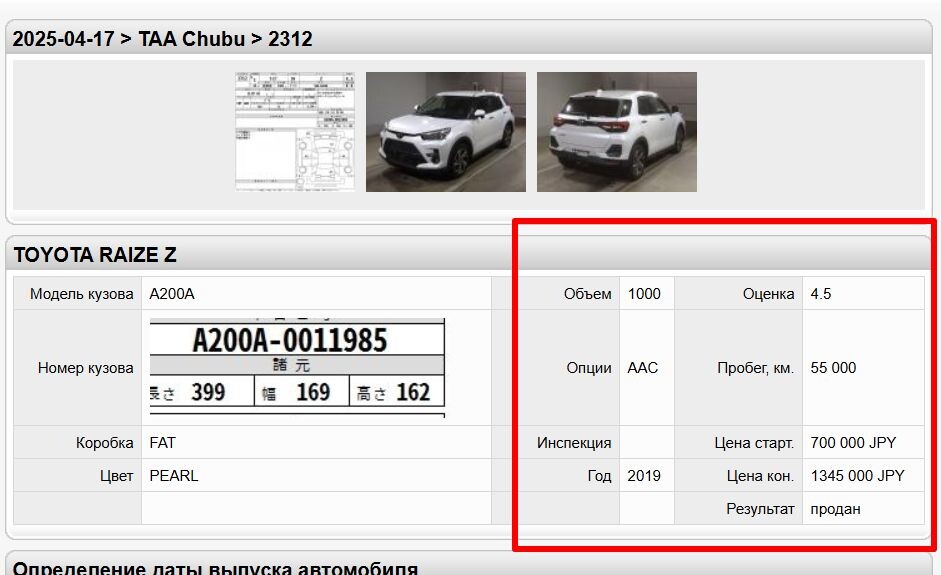Select the color value 'PEARL'

(174, 476)
